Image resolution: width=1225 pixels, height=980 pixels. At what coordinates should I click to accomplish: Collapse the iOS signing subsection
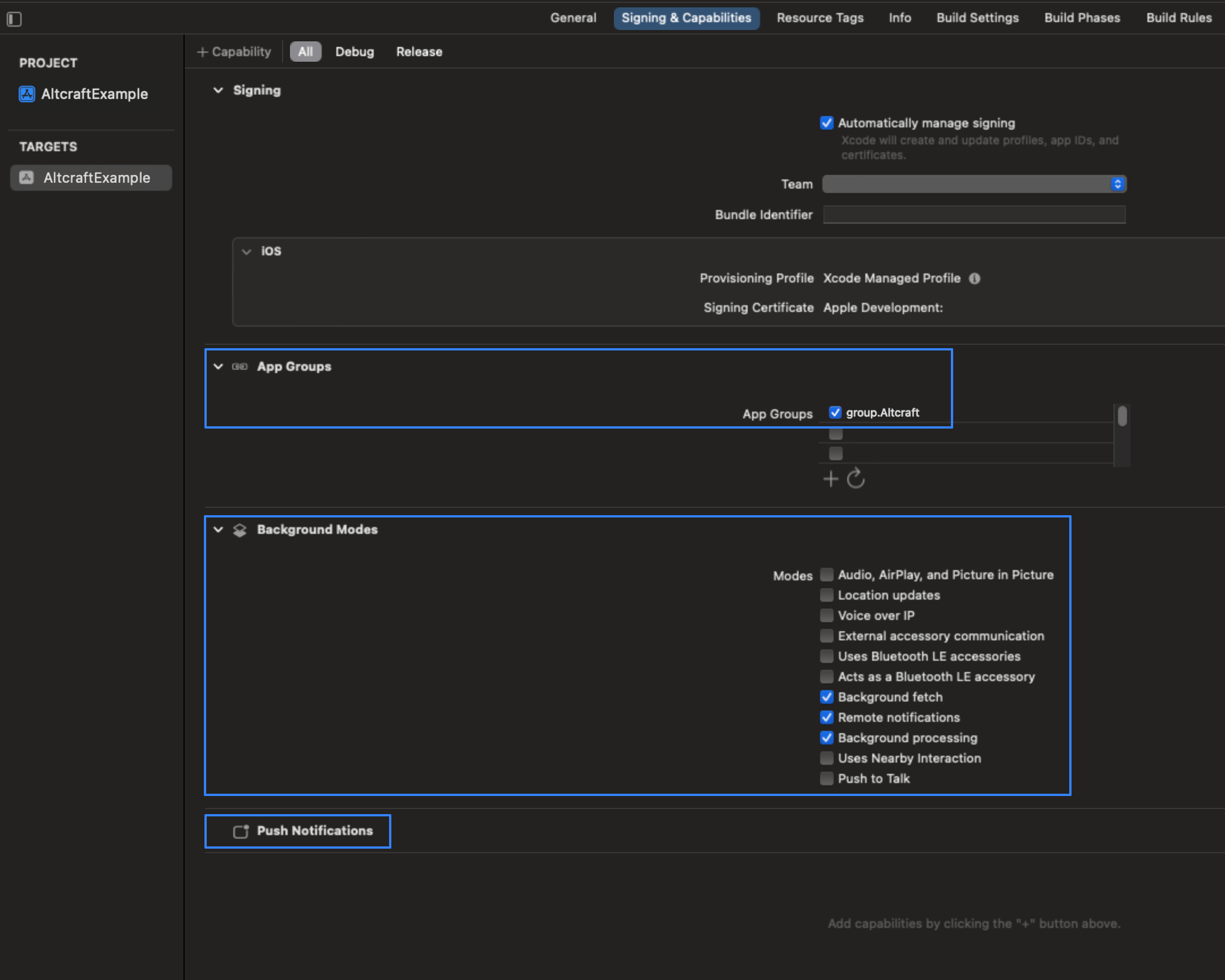(x=246, y=252)
